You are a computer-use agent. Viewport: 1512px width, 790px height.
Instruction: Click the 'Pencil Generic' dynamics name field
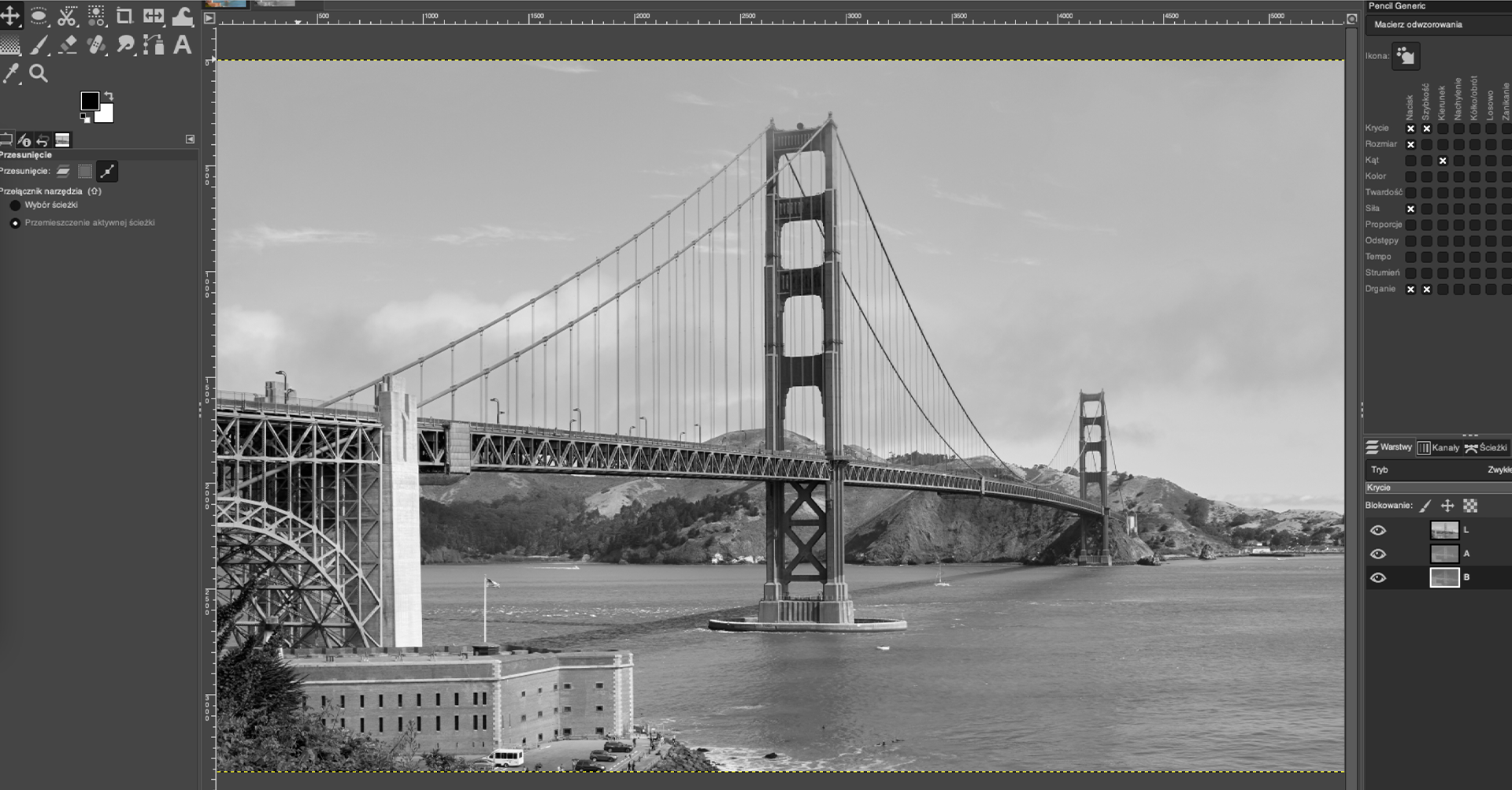click(x=1438, y=6)
